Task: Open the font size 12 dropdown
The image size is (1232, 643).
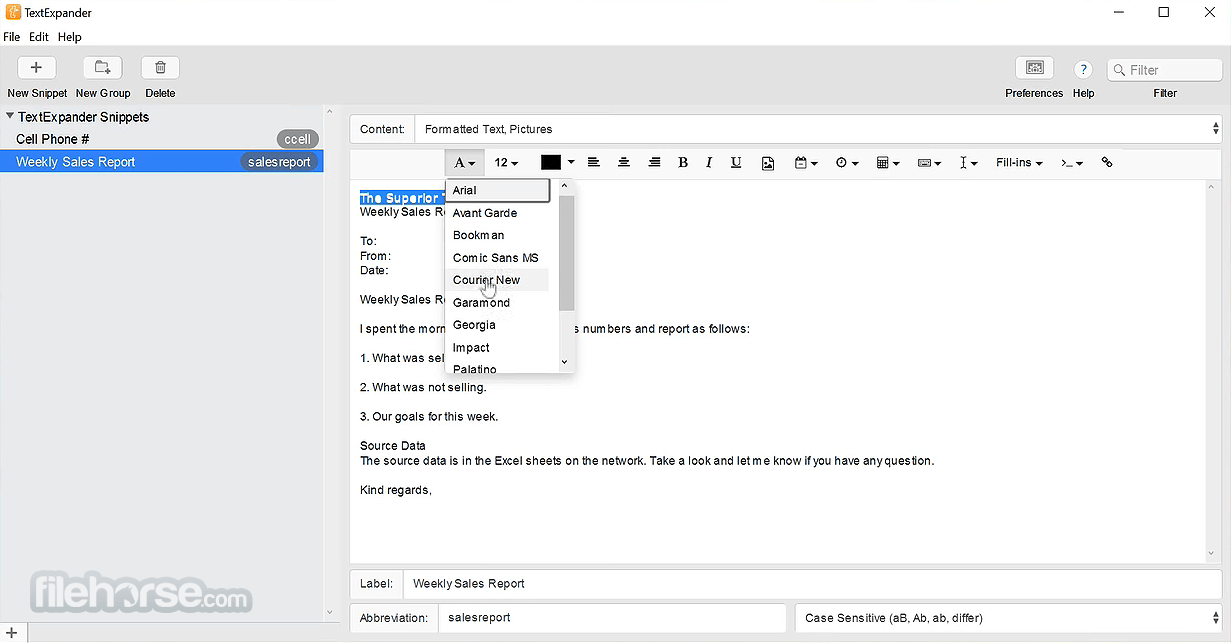Action: (507, 163)
